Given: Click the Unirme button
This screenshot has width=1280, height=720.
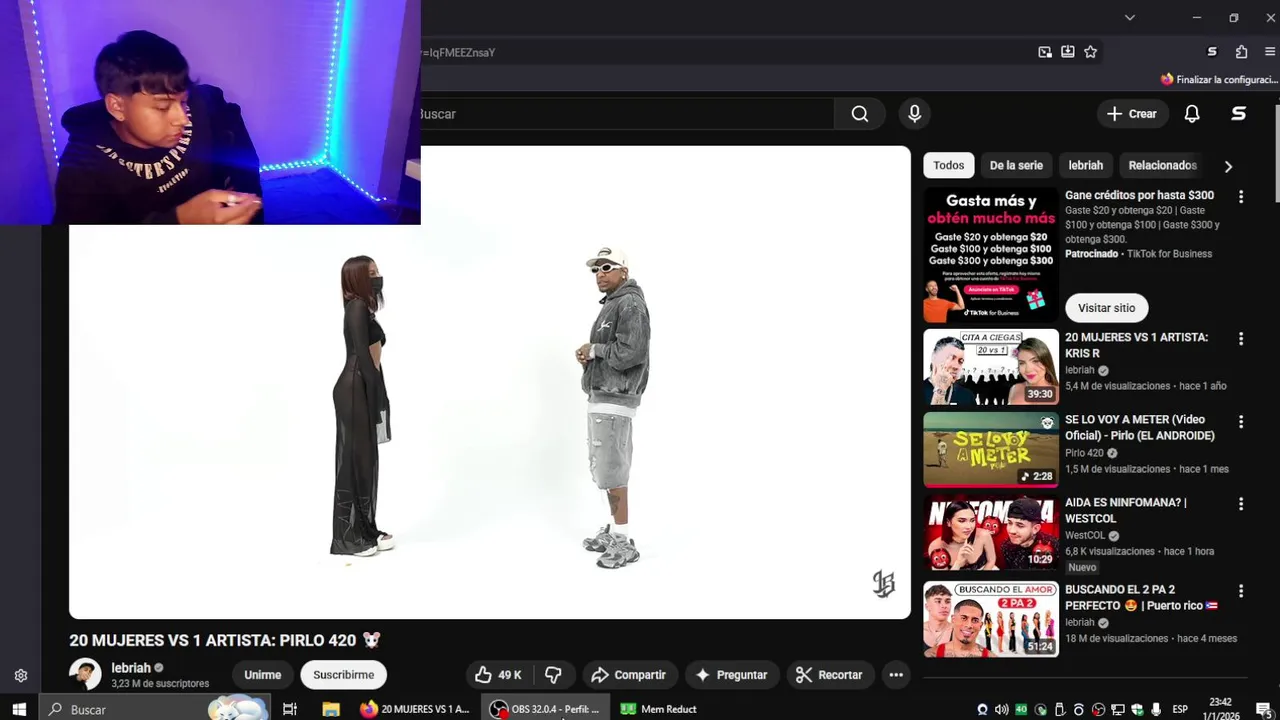Looking at the screenshot, I should tap(263, 675).
